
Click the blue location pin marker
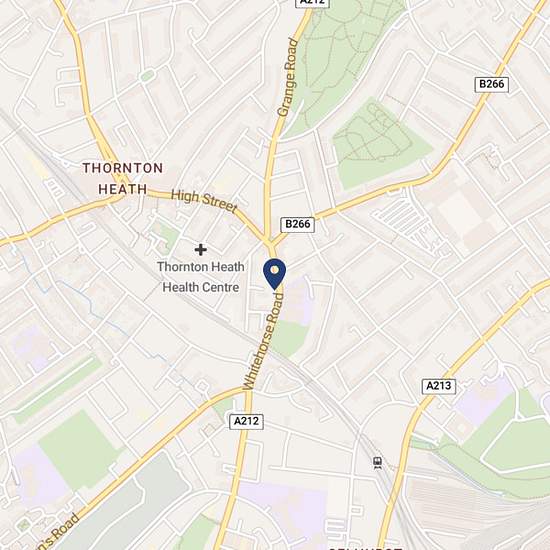(275, 274)
